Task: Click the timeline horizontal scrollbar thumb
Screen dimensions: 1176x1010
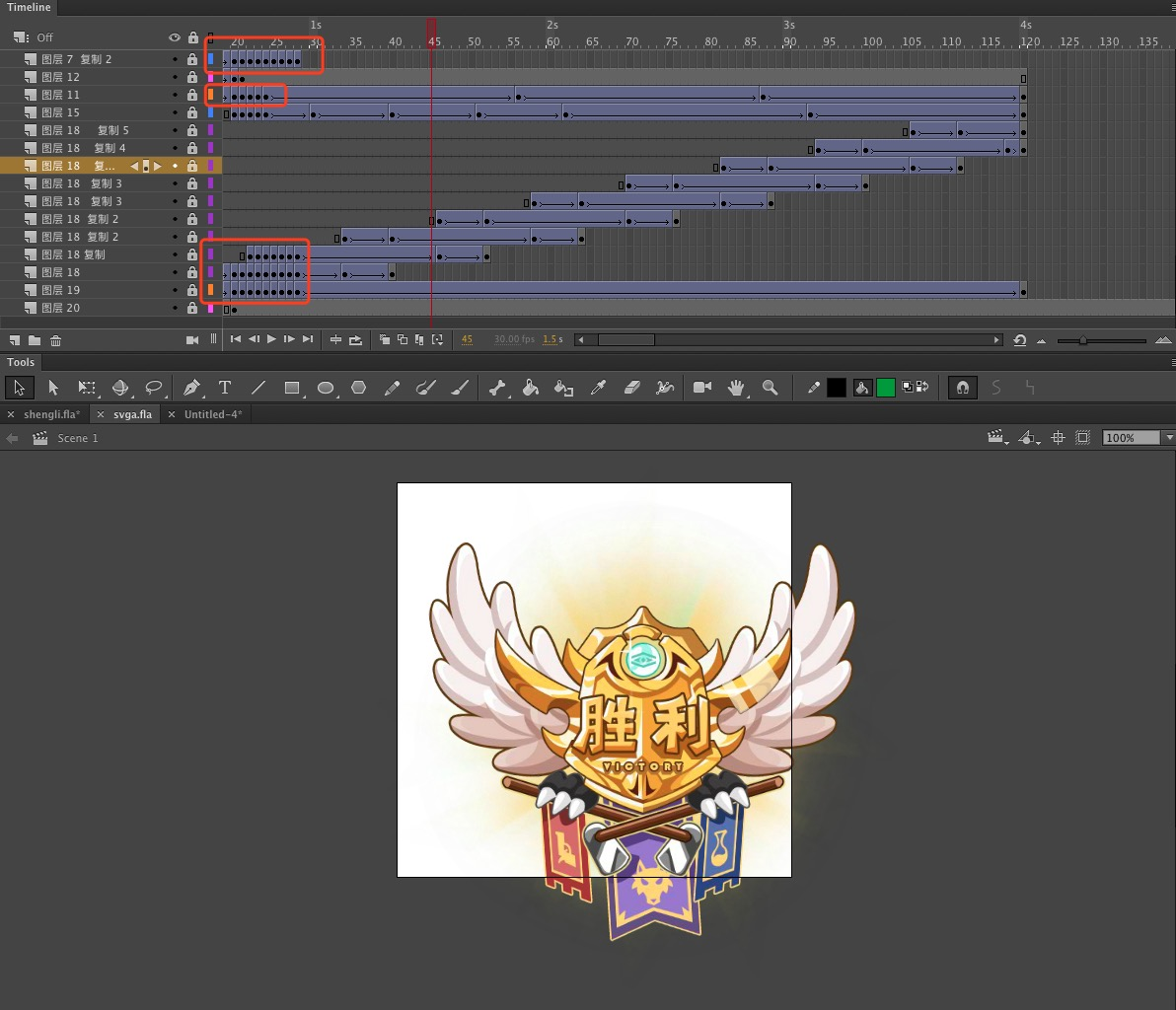Action: [626, 340]
